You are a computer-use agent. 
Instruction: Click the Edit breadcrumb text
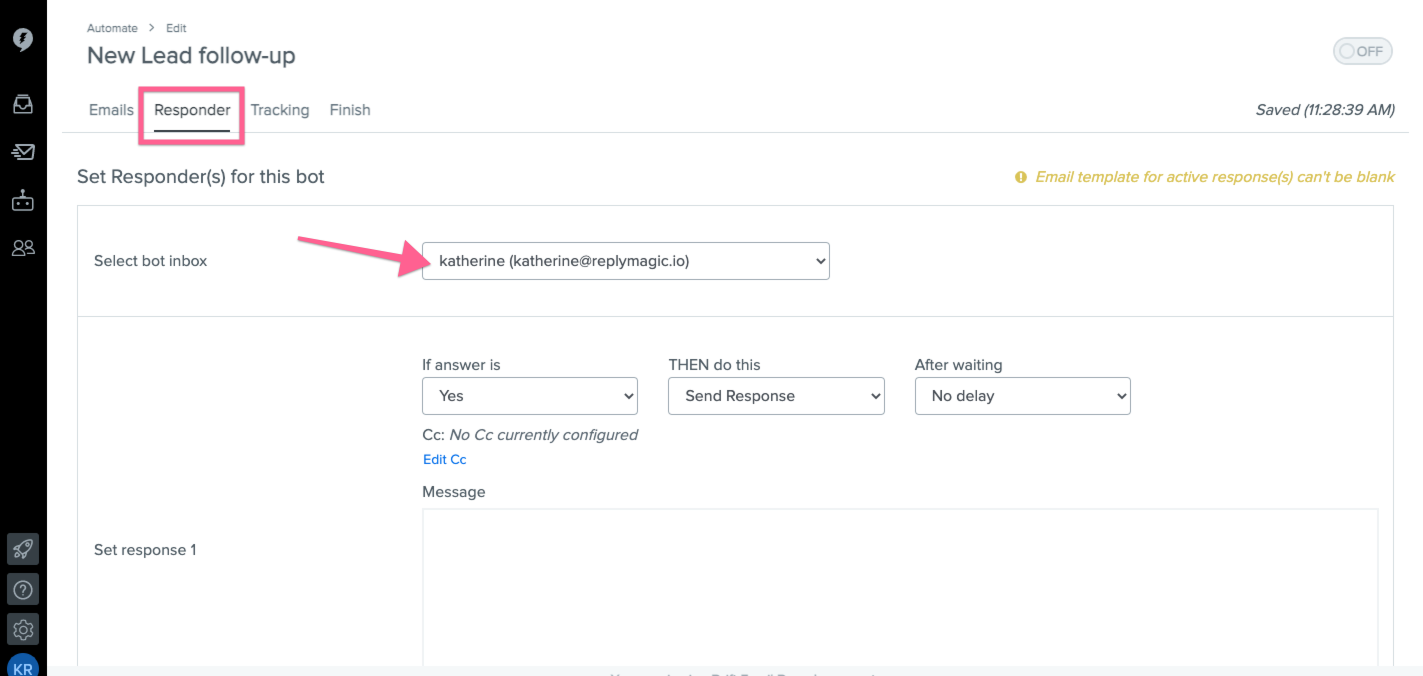[x=176, y=28]
